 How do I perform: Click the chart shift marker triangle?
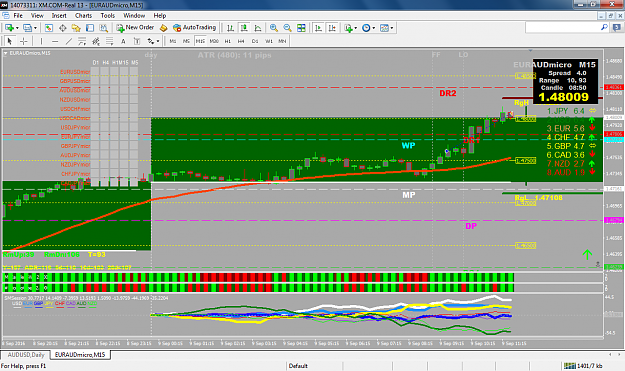coord(530,51)
